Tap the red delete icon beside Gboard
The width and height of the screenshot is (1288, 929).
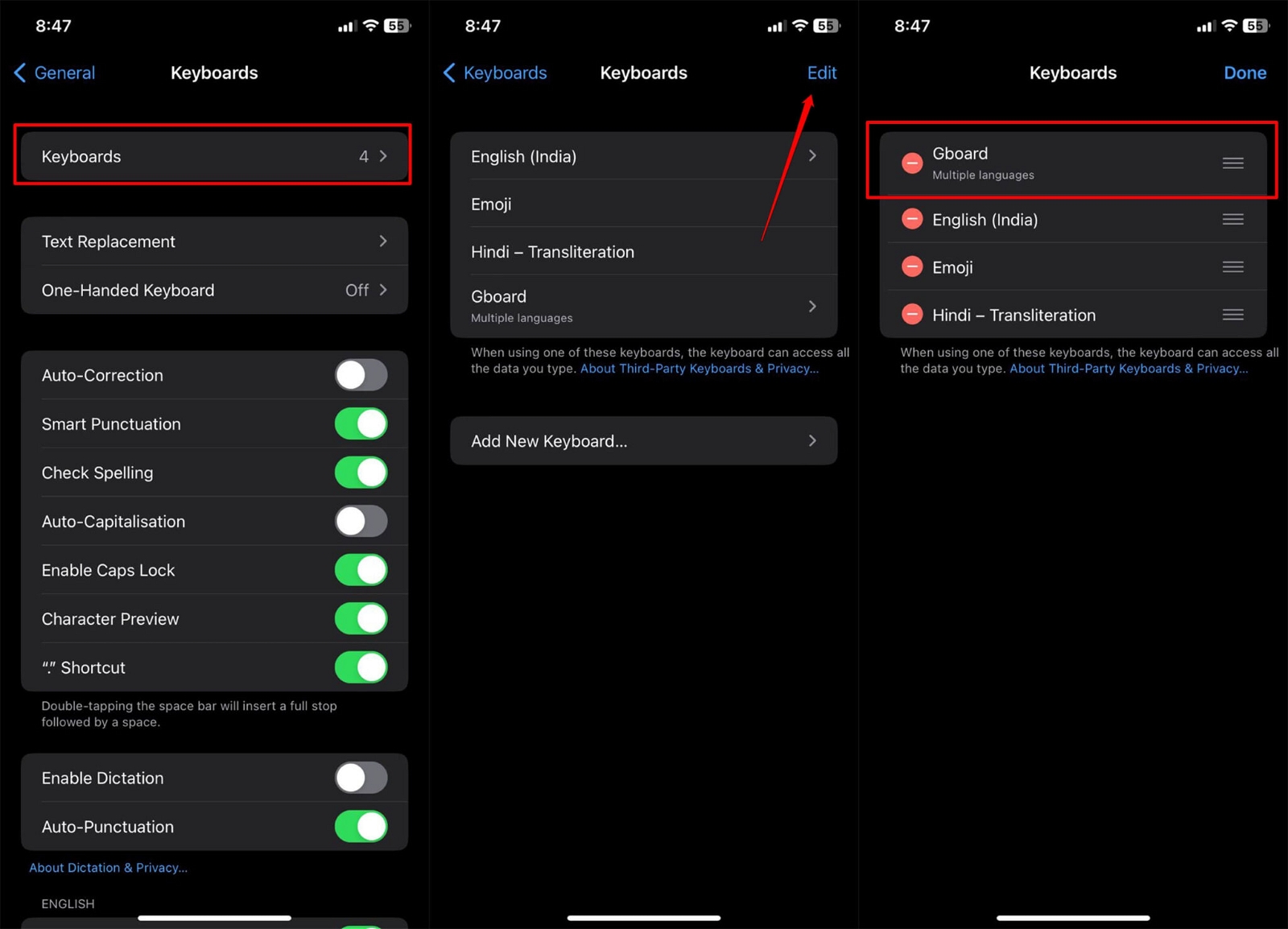click(912, 163)
